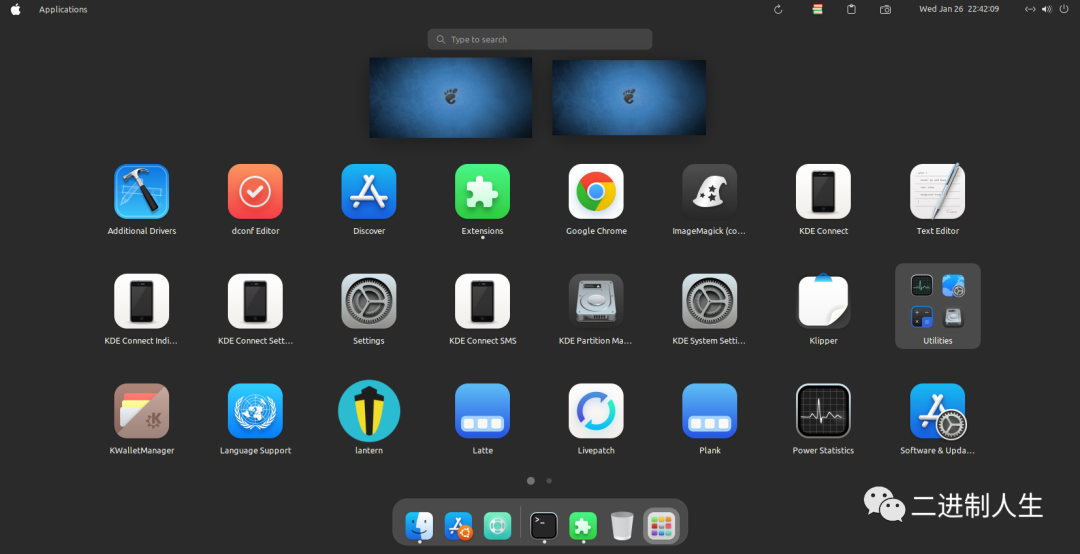Screen dimensions: 1080x554
Task: Open the Text Editor app
Action: pos(937,192)
